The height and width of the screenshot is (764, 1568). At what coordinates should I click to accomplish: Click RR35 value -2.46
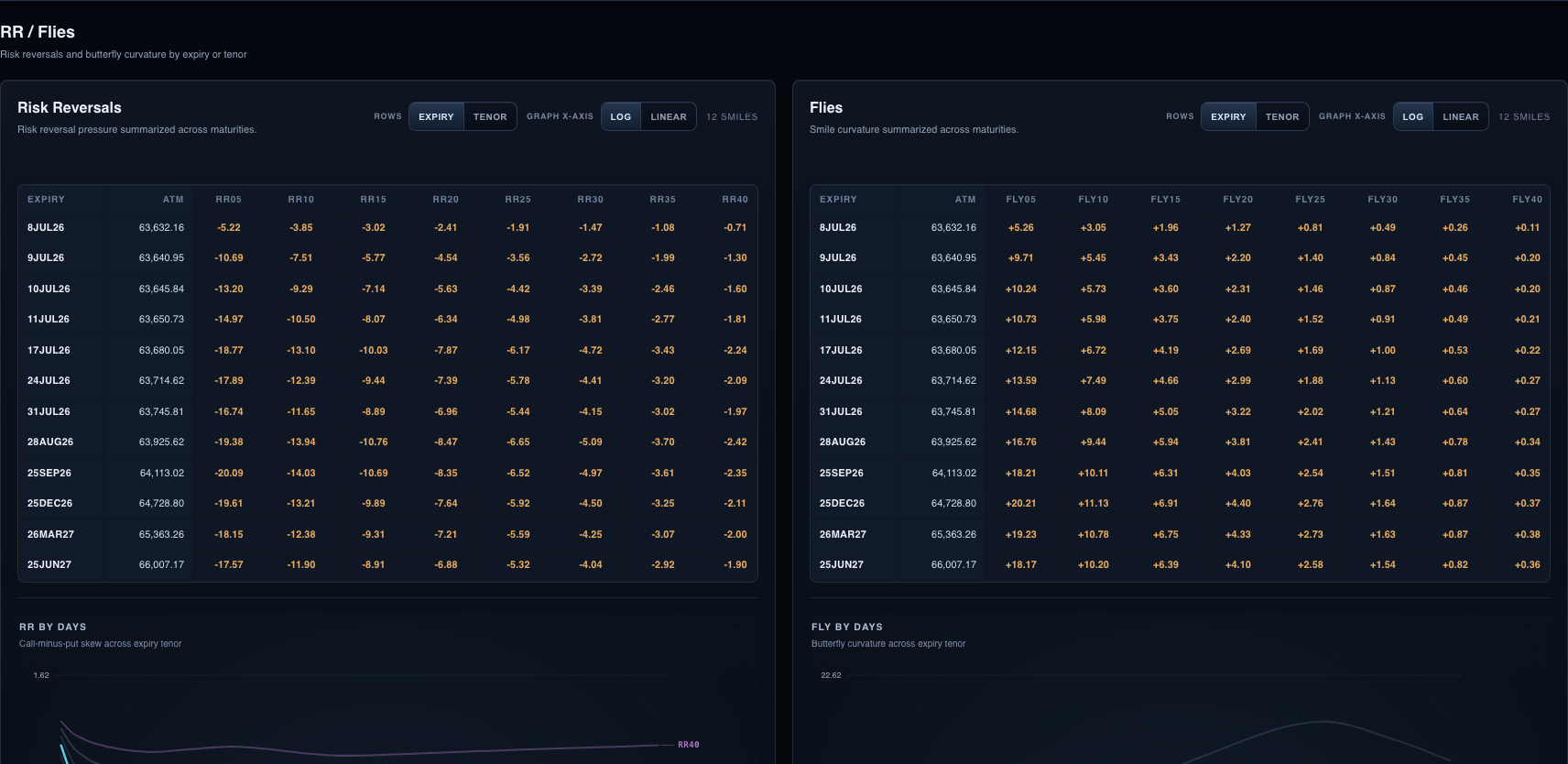pyautogui.click(x=663, y=289)
